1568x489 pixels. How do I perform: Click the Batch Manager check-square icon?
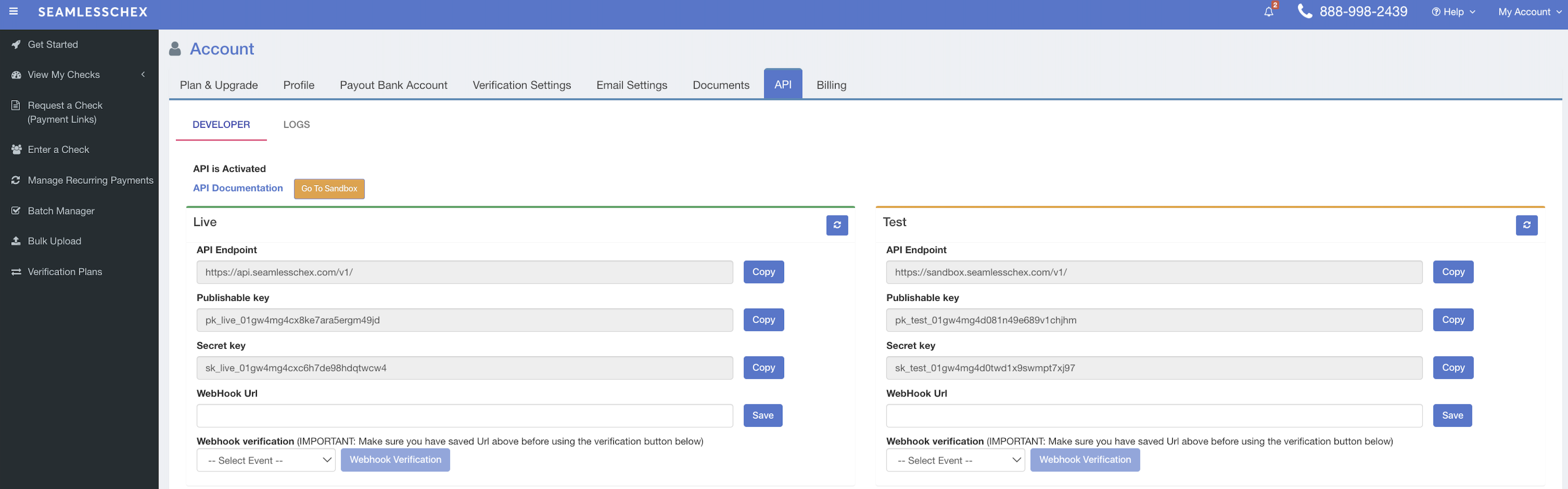click(16, 210)
